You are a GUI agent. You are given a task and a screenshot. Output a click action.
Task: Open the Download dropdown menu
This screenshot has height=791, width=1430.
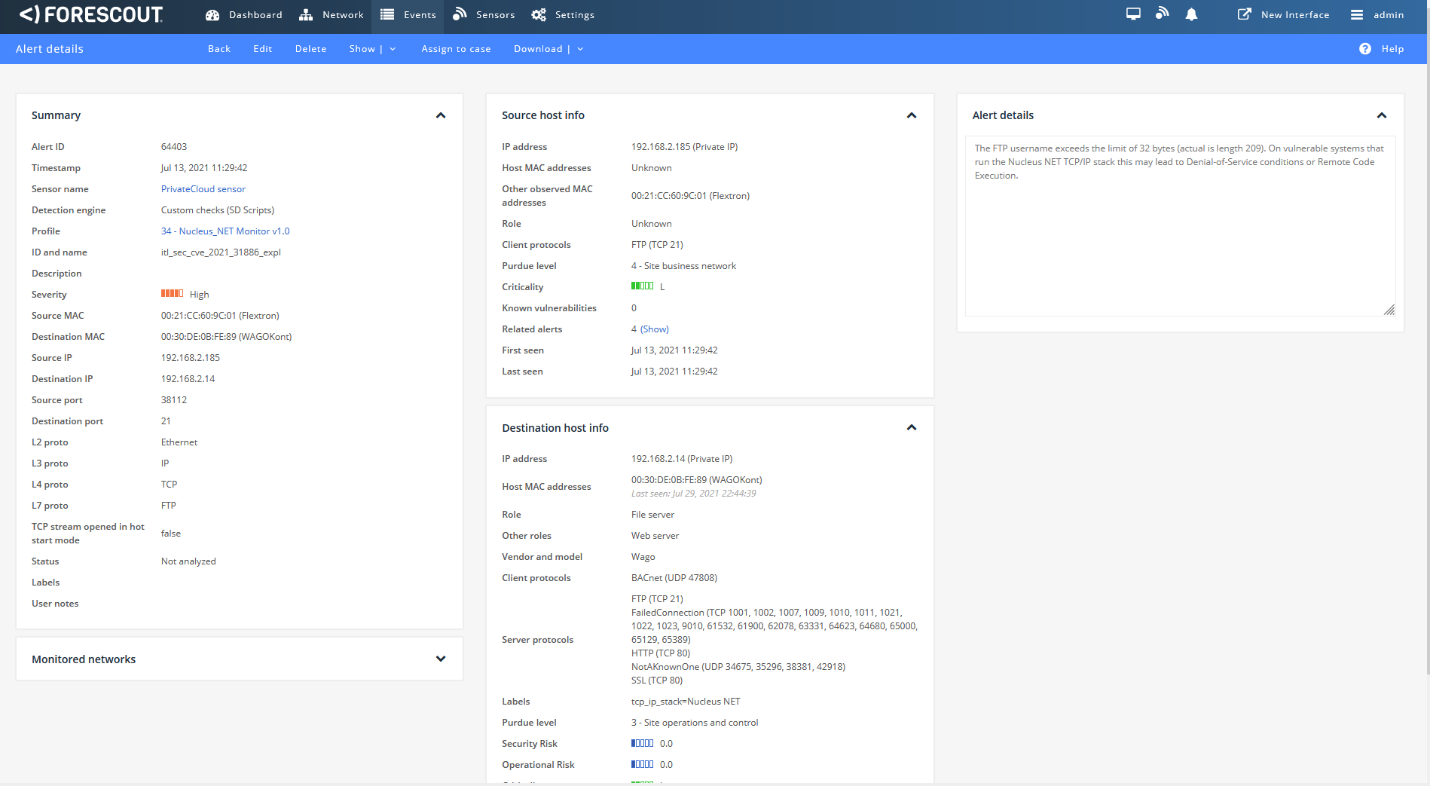pyautogui.click(x=548, y=49)
